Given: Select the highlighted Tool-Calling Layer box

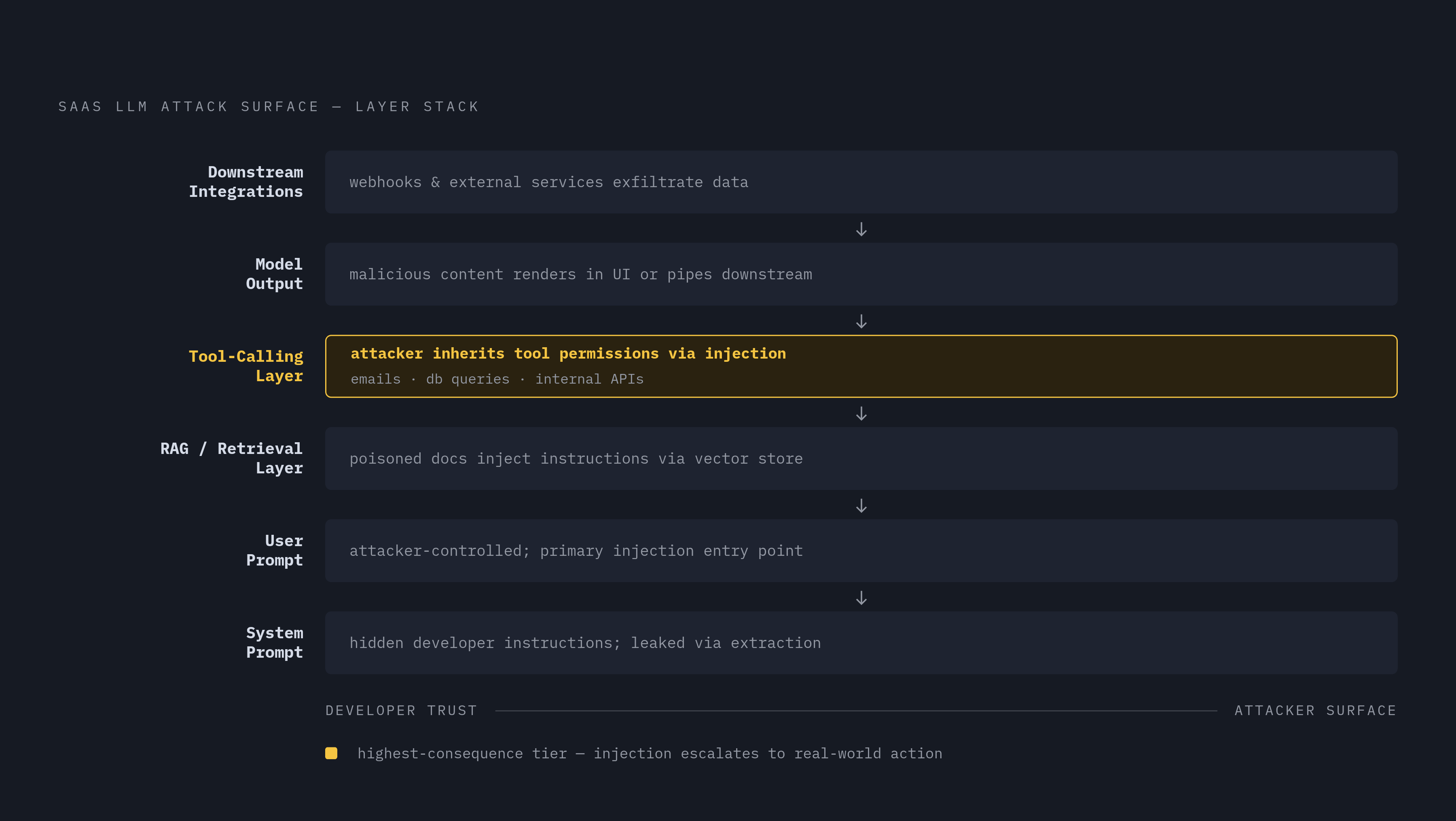Looking at the screenshot, I should 861,366.
